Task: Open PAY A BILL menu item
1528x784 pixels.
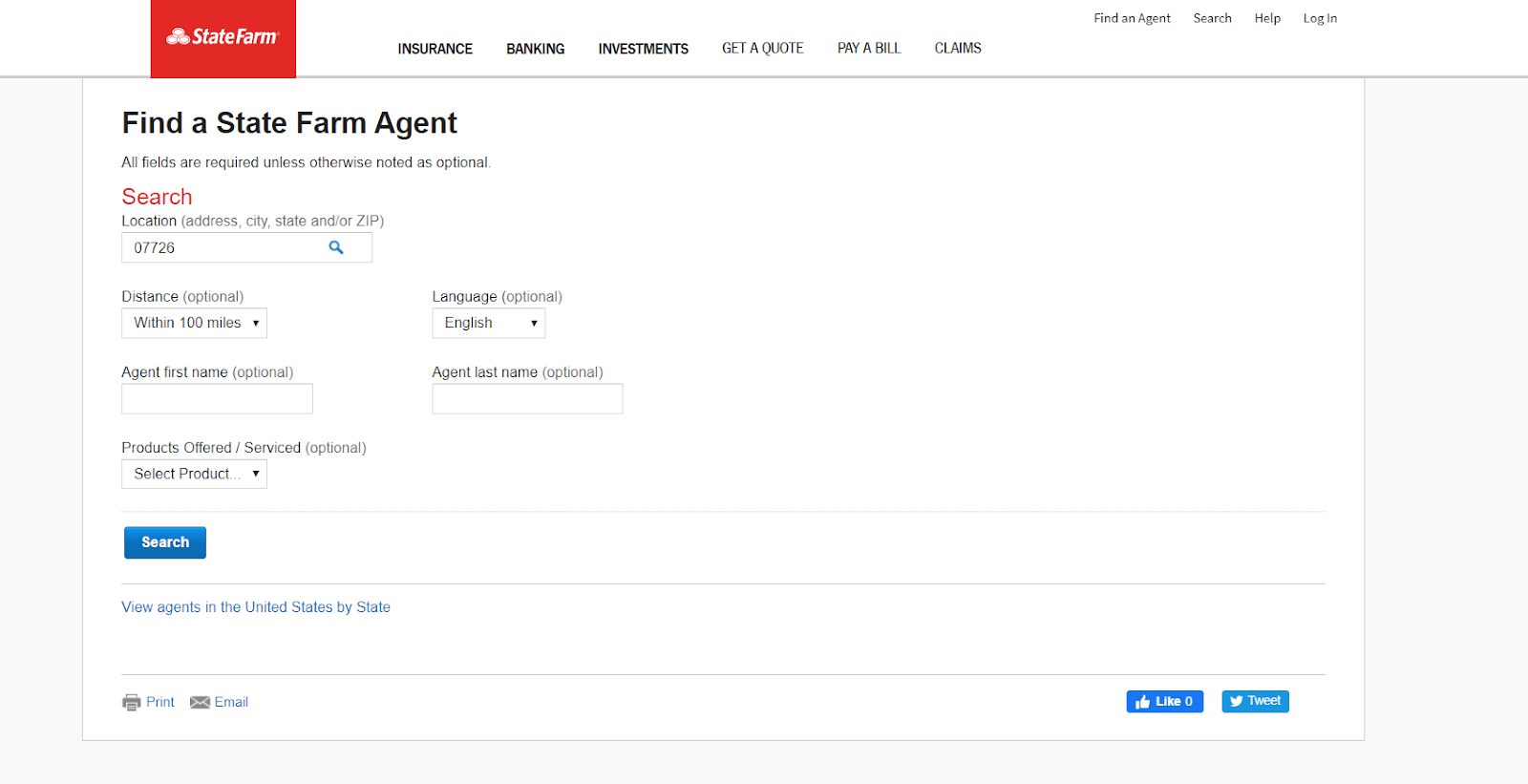Action: coord(869,48)
